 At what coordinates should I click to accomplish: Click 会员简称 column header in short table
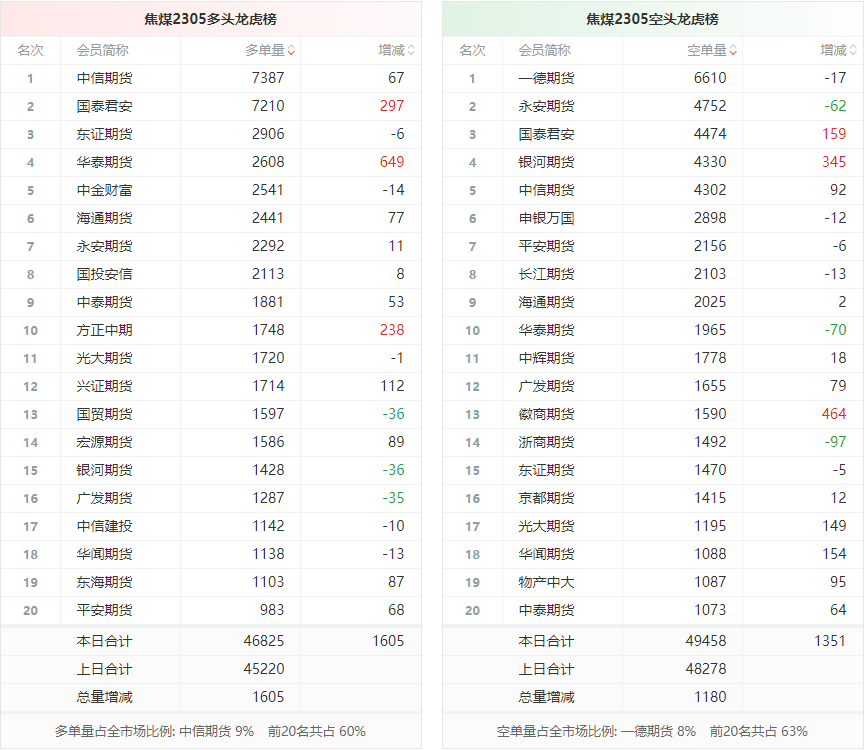pyautogui.click(x=545, y=50)
